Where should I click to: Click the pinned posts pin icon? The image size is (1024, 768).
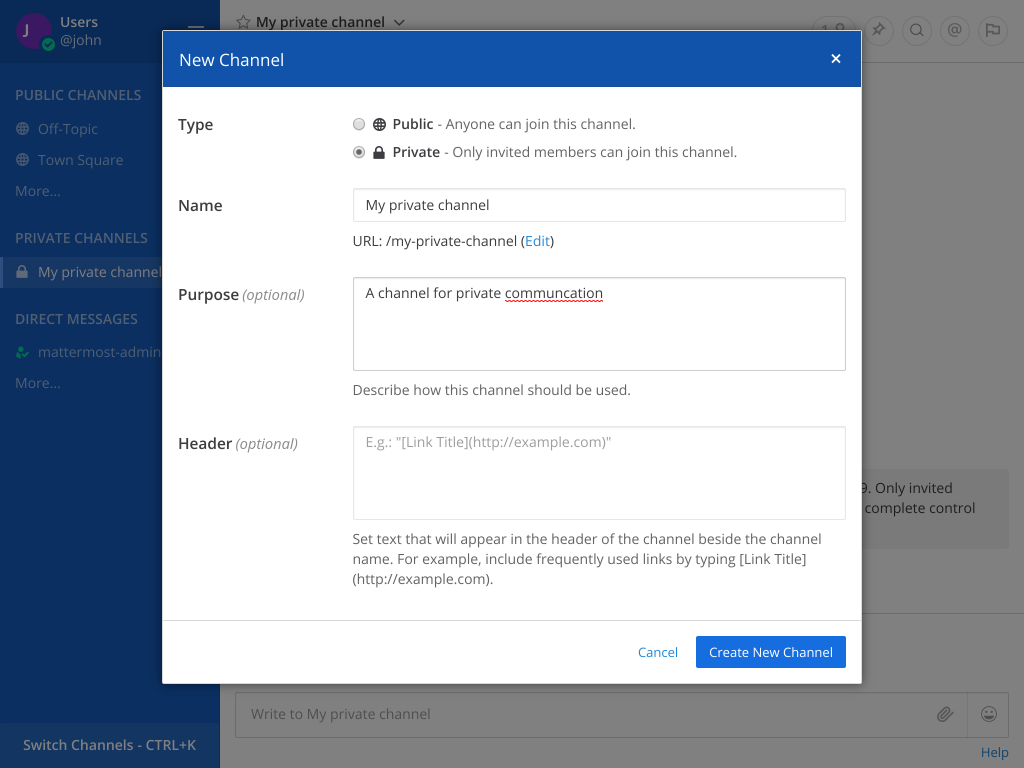(878, 30)
